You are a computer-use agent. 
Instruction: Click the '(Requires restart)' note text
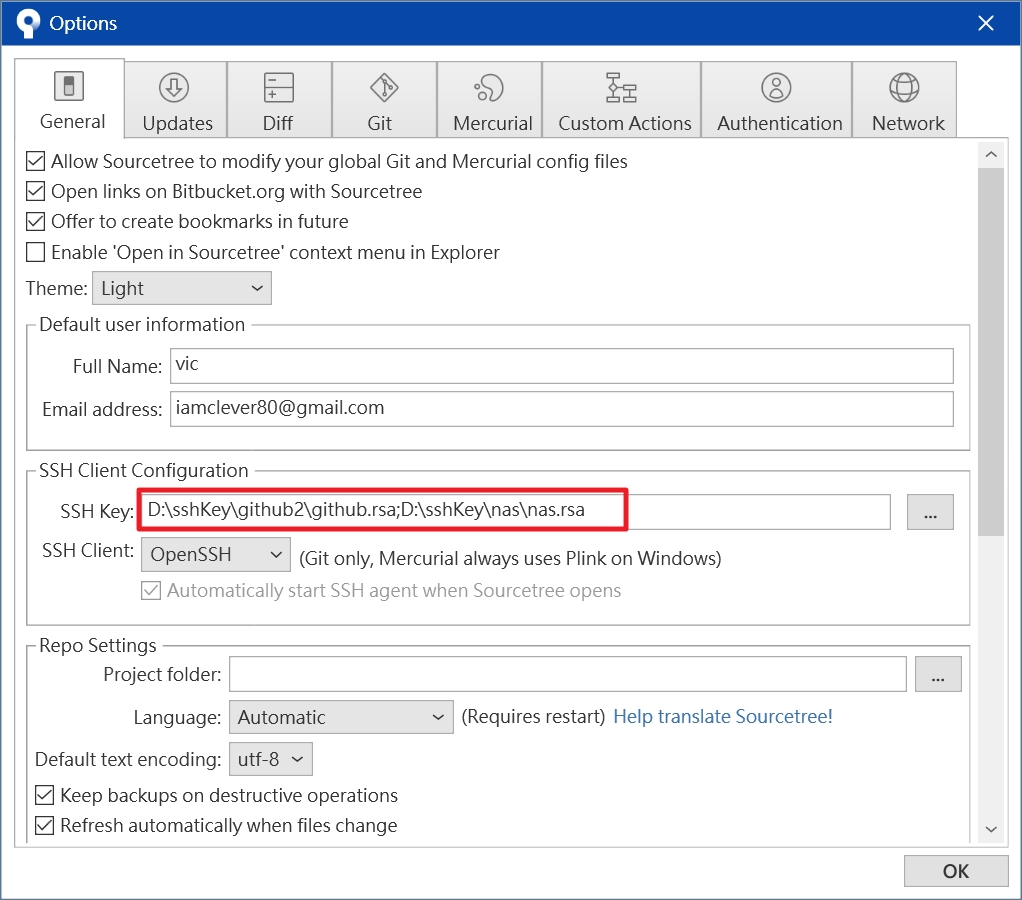[x=533, y=717]
